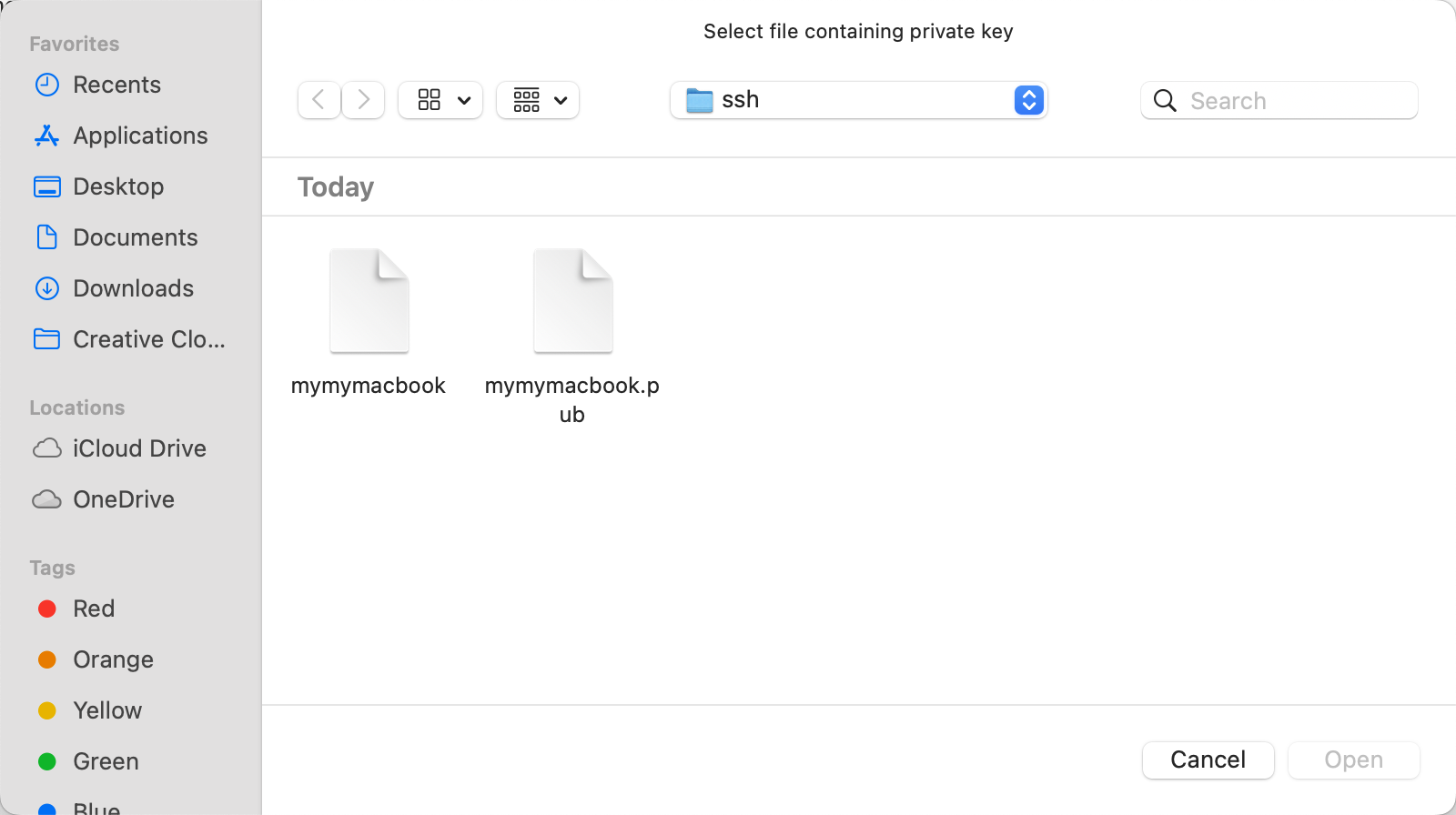This screenshot has height=815, width=1456.
Task: Click the forward navigation arrow
Action: click(x=363, y=100)
